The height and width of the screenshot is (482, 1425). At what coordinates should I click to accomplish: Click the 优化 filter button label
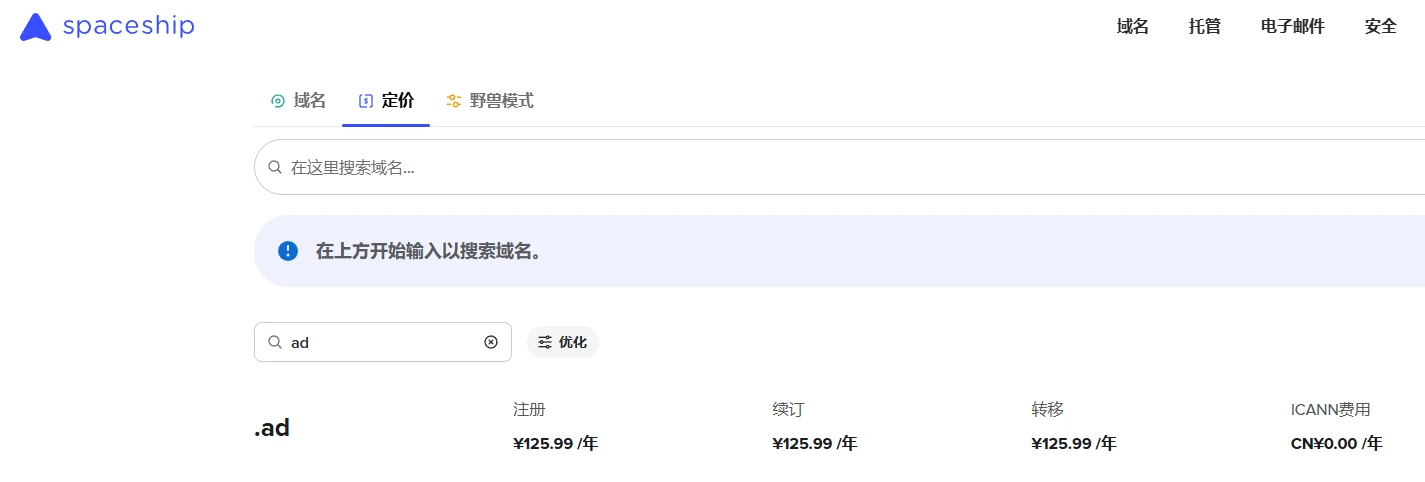[x=573, y=342]
